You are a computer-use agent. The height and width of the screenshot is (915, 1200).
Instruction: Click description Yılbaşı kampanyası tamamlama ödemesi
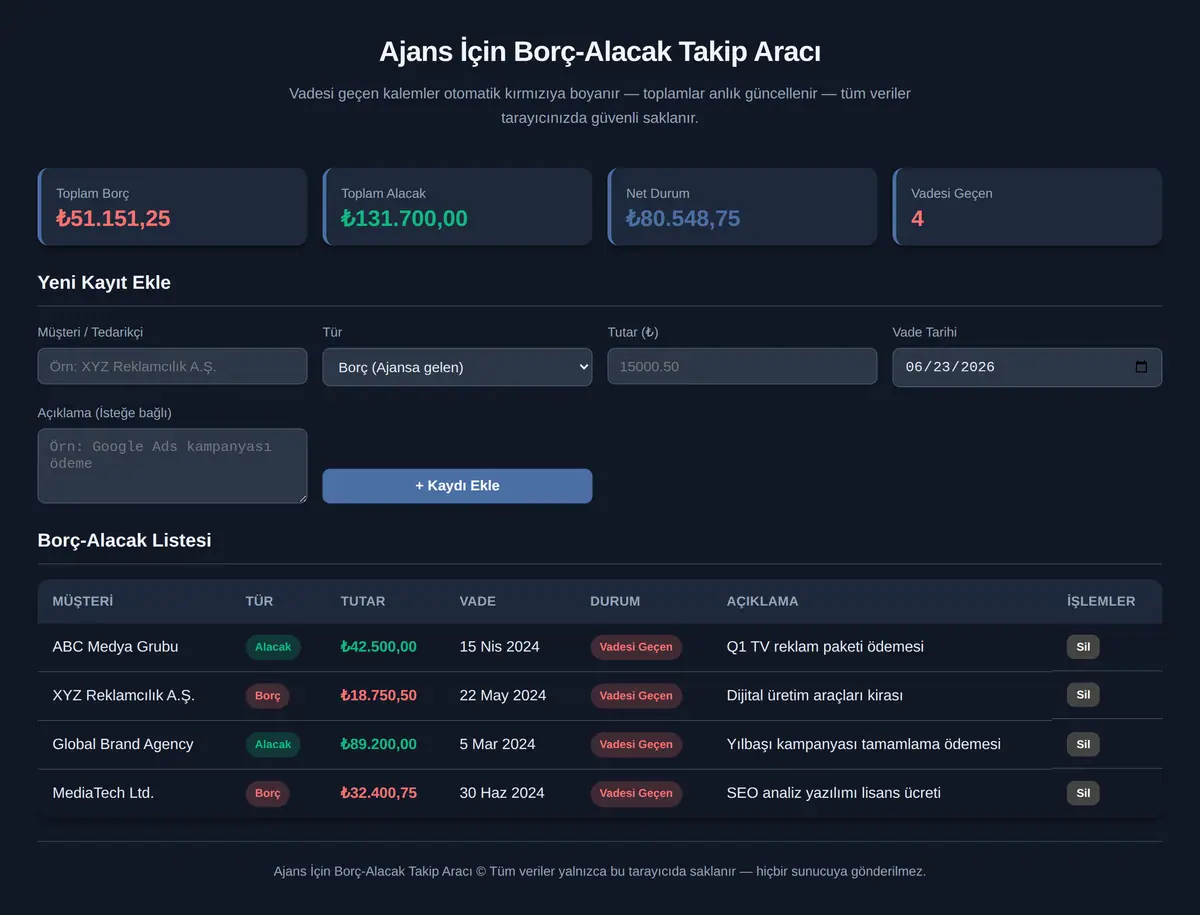(x=863, y=744)
